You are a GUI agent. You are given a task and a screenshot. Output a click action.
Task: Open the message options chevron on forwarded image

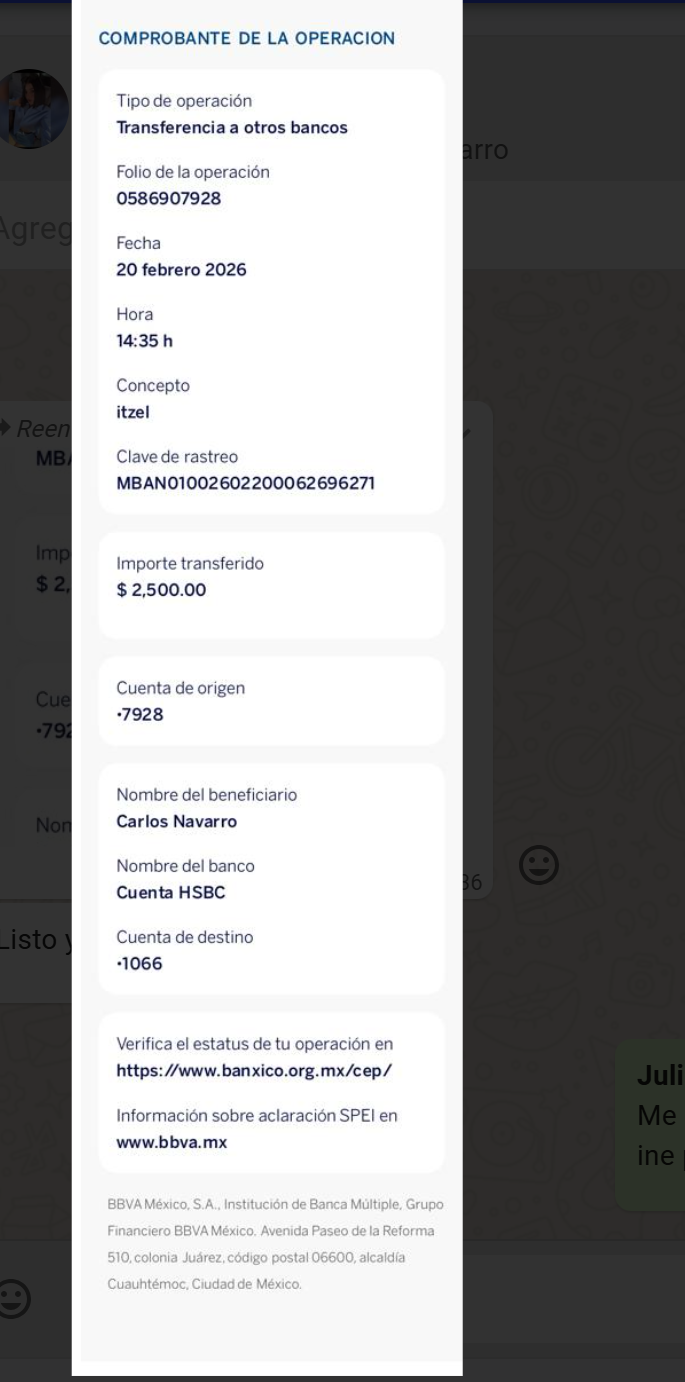[467, 432]
